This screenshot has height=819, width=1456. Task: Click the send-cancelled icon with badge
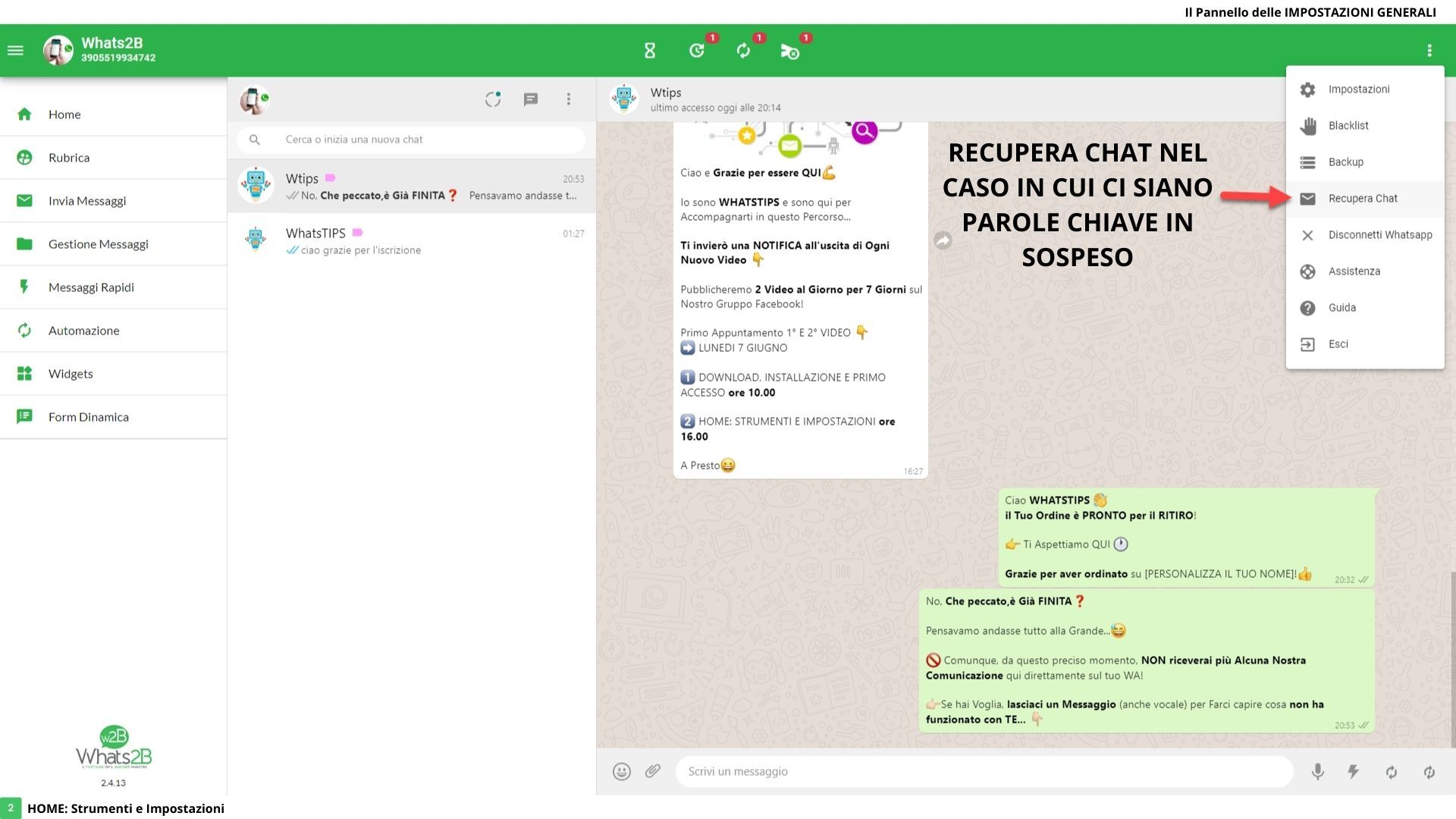pyautogui.click(x=789, y=51)
